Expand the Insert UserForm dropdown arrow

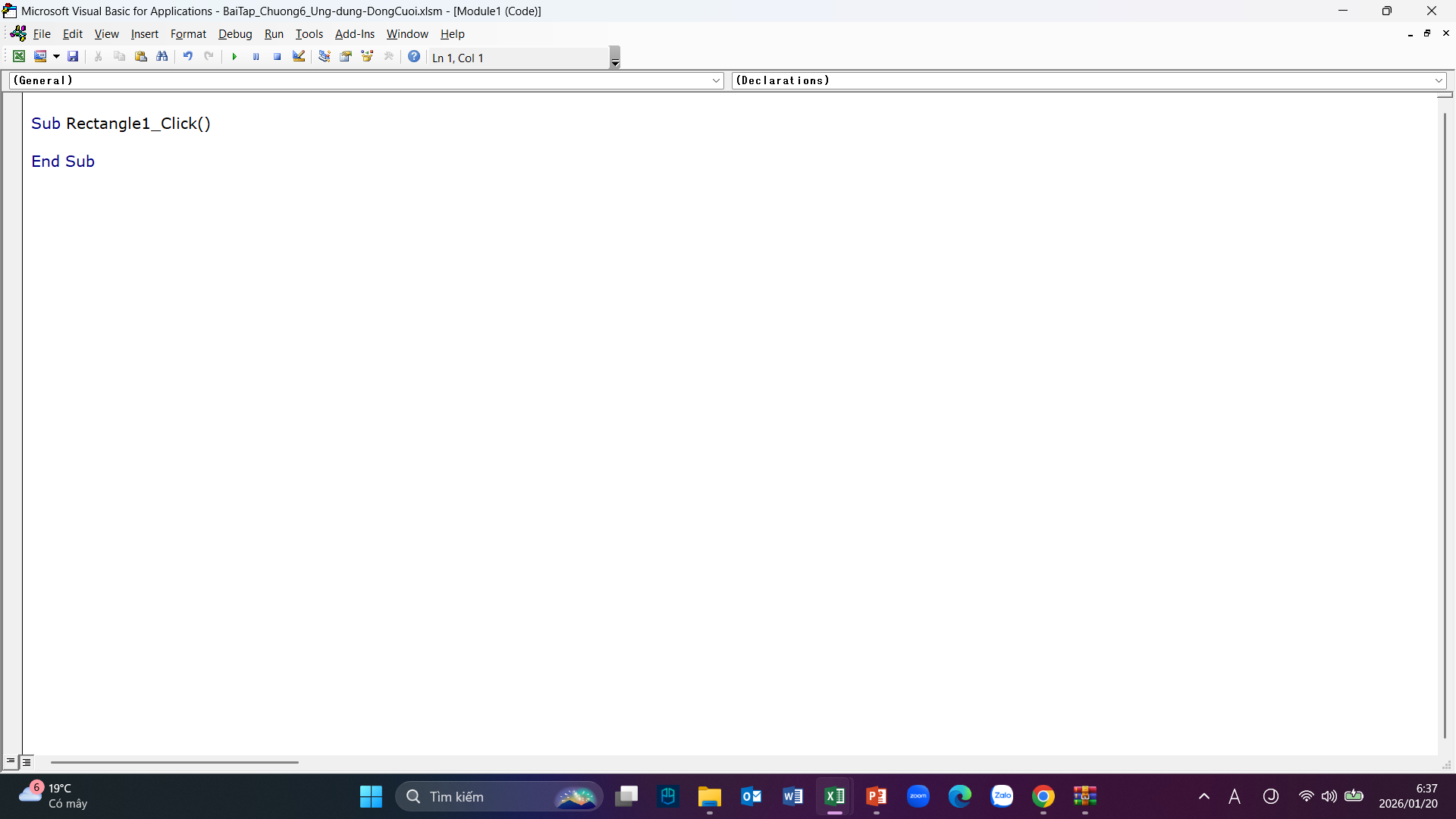coord(56,57)
